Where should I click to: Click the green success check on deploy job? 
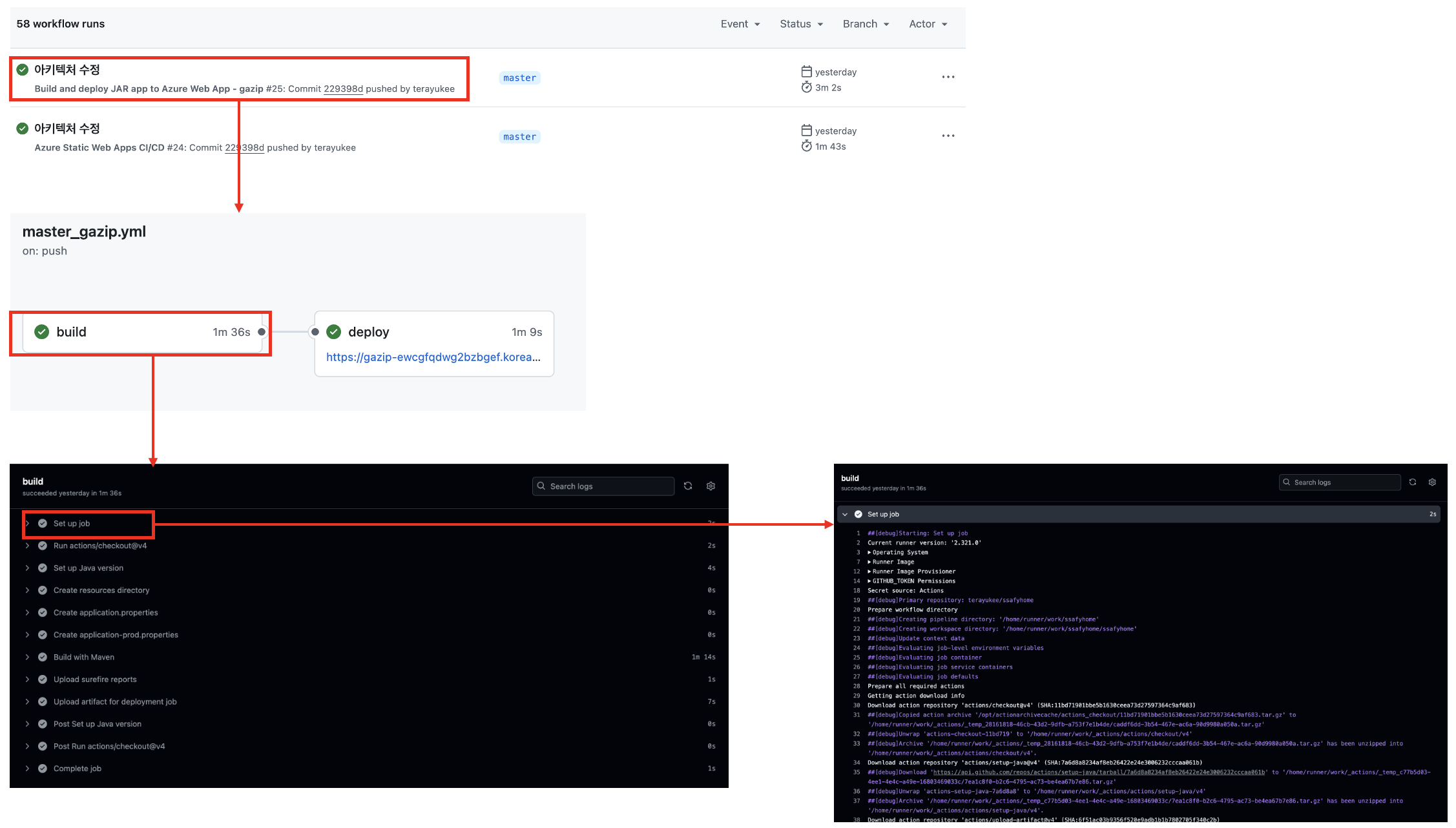(334, 332)
